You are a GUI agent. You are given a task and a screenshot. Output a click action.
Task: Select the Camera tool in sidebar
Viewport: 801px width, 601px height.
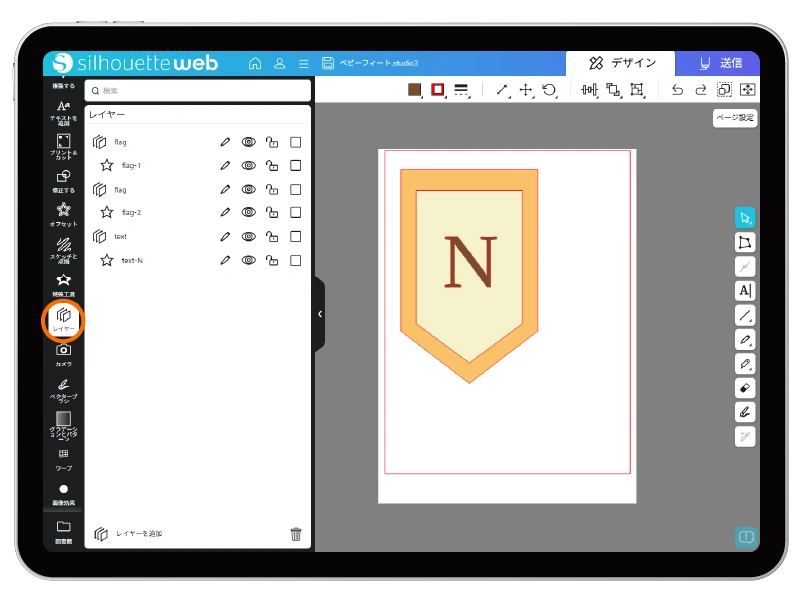pyautogui.click(x=63, y=354)
